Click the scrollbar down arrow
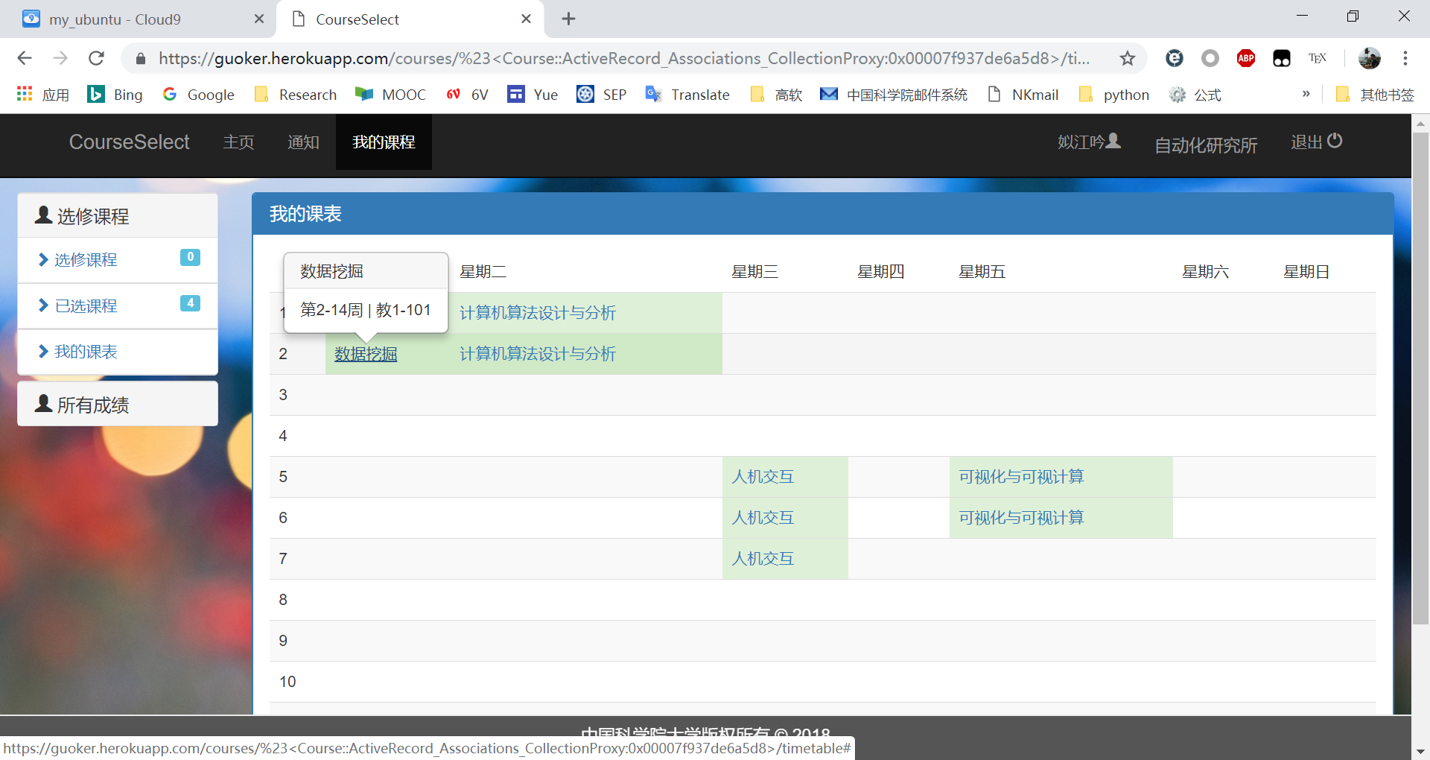 point(1420,751)
